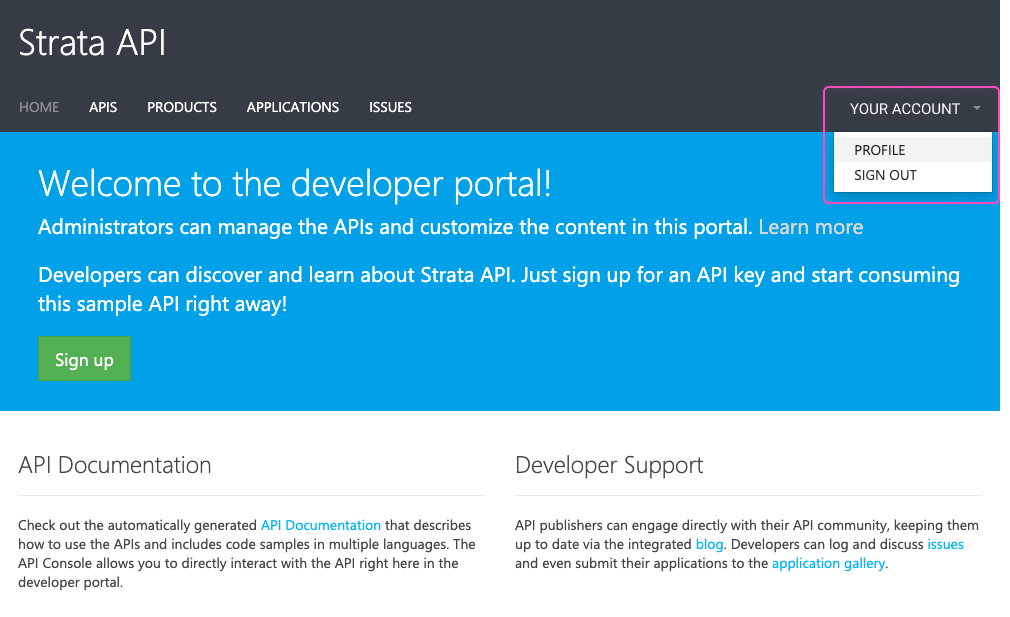This screenshot has height=617, width=1010.
Task: Click the Developer Support section heading
Action: [608, 465]
